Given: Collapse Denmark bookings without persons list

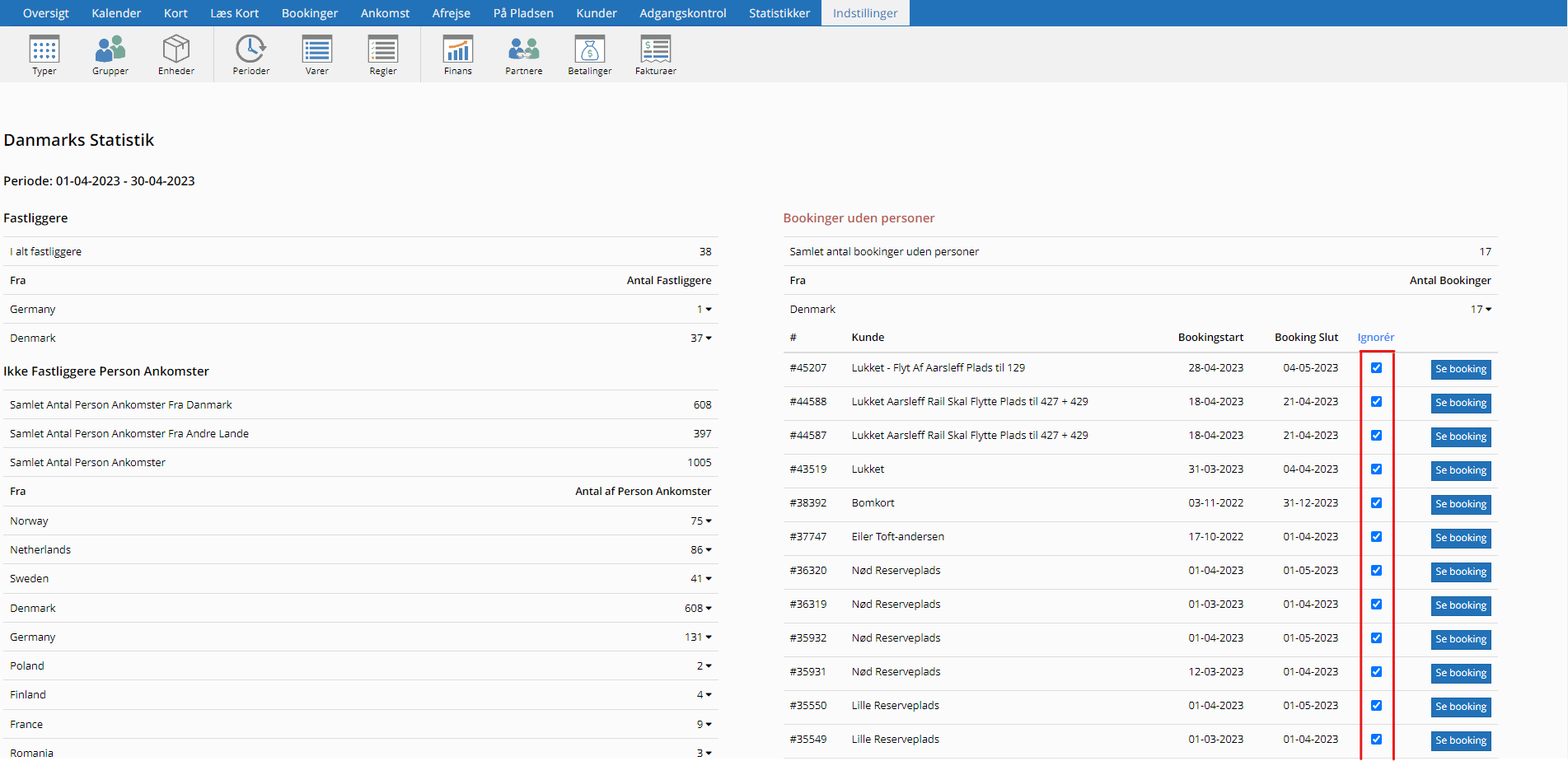Looking at the screenshot, I should (x=1481, y=310).
